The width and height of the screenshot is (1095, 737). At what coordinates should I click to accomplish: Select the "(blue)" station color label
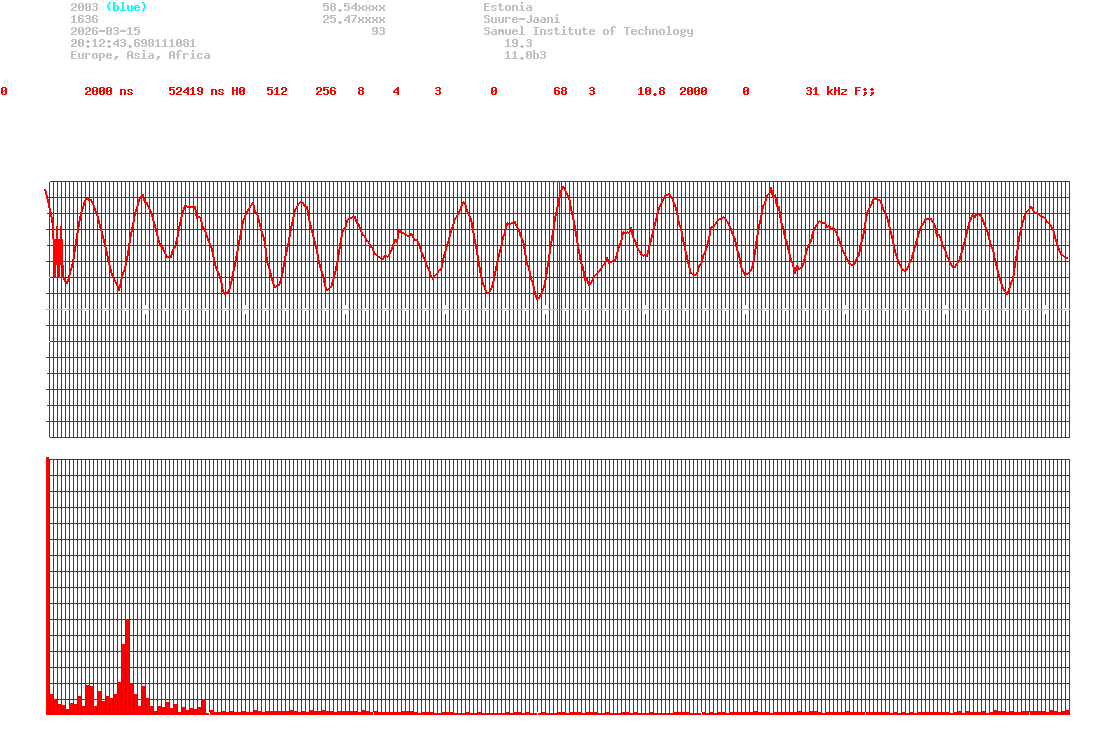[126, 7]
